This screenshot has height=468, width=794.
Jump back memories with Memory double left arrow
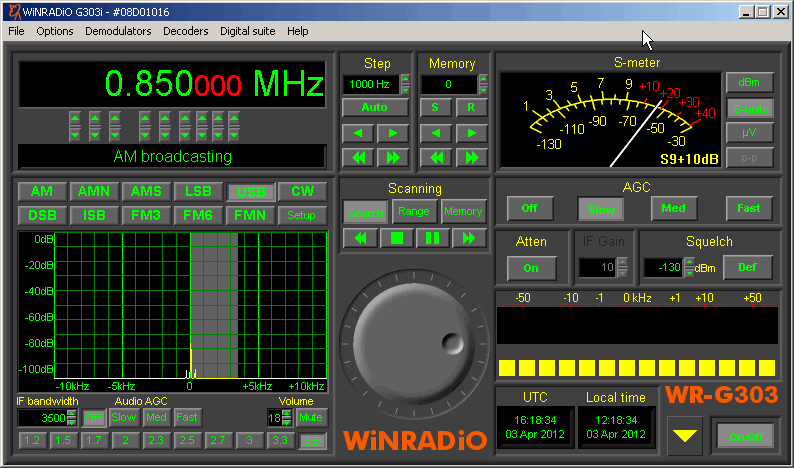[x=435, y=158]
